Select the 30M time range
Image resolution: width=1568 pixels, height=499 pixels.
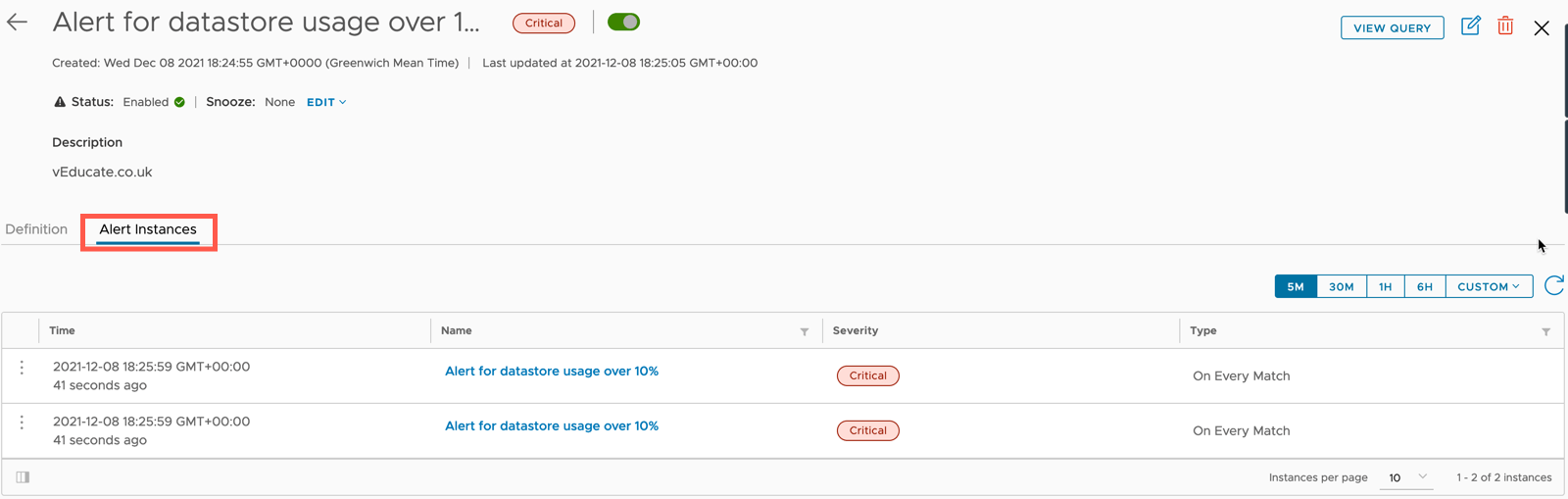coord(1342,286)
